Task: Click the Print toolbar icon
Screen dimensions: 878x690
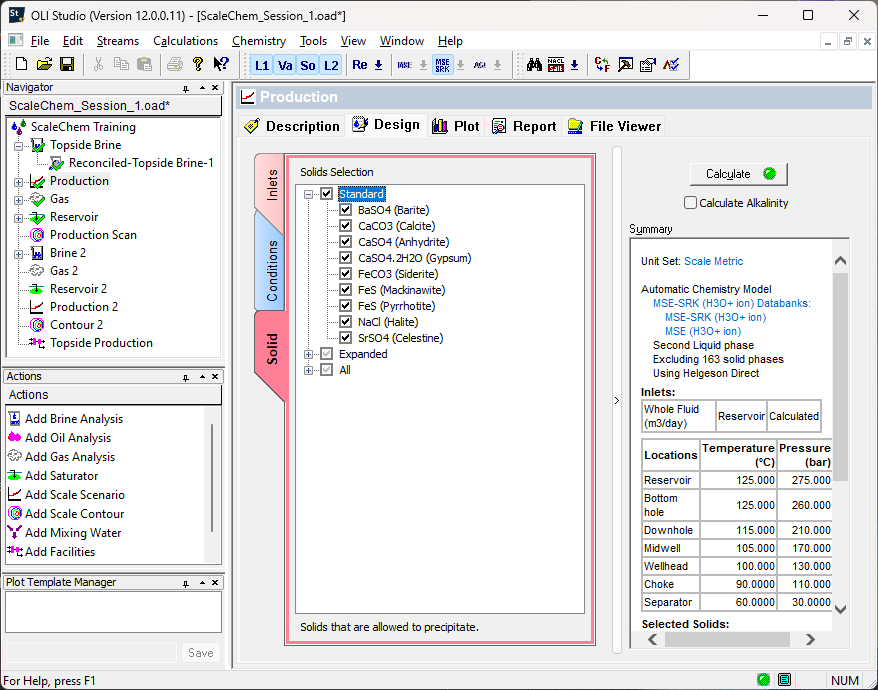Action: click(175, 65)
